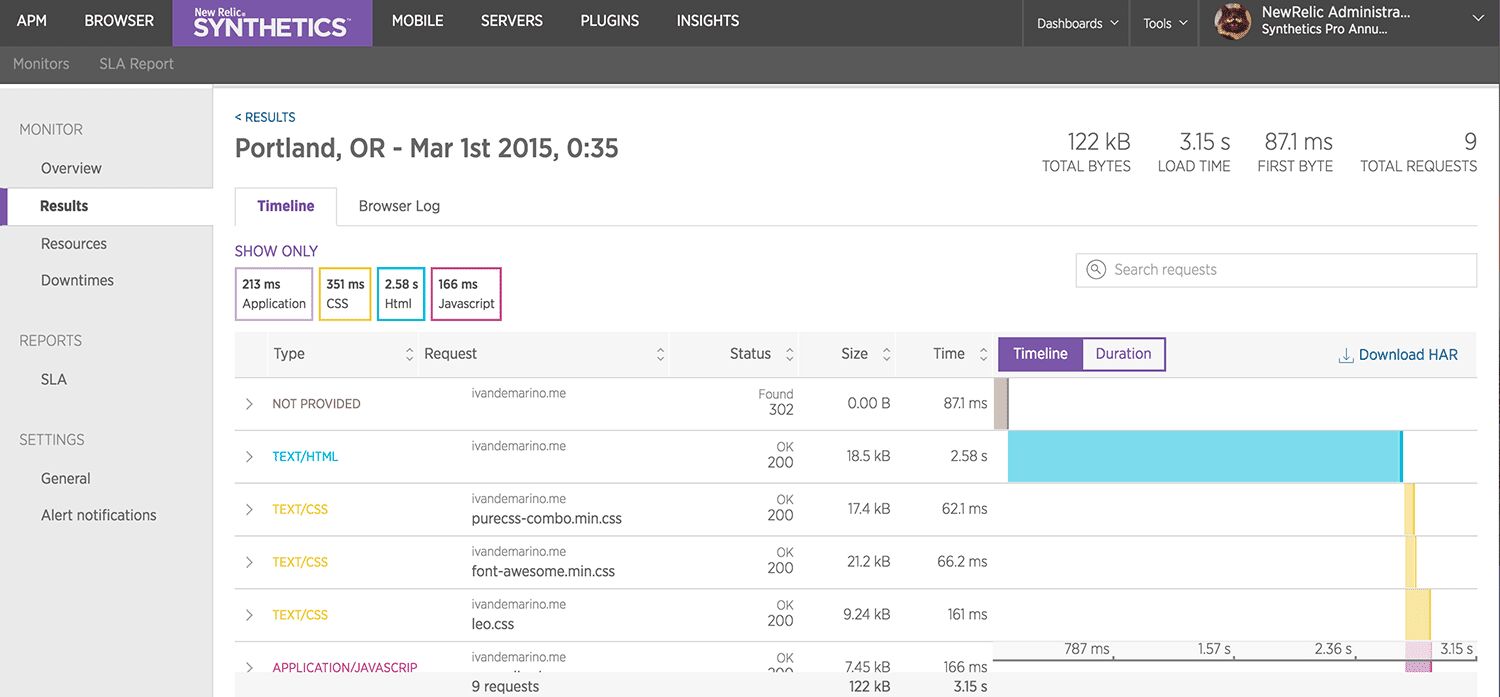
Task: Click the 9.24 kB size cell
Action: 867,615
